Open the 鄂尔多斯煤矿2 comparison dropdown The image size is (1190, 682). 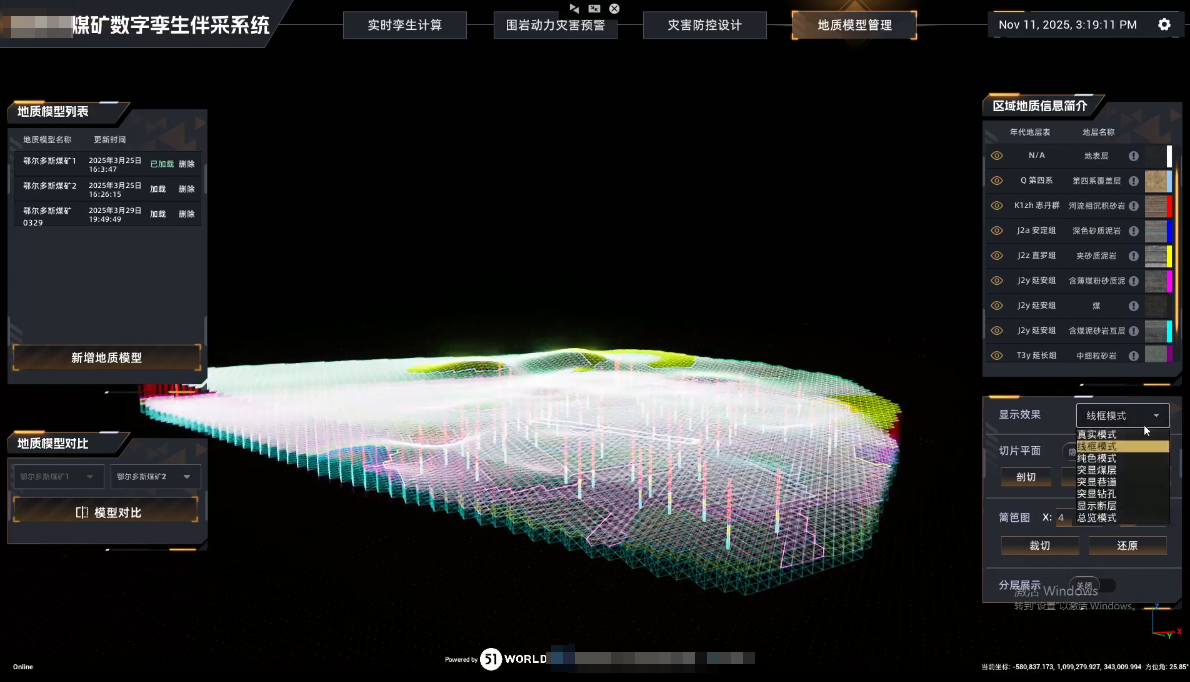coord(155,477)
